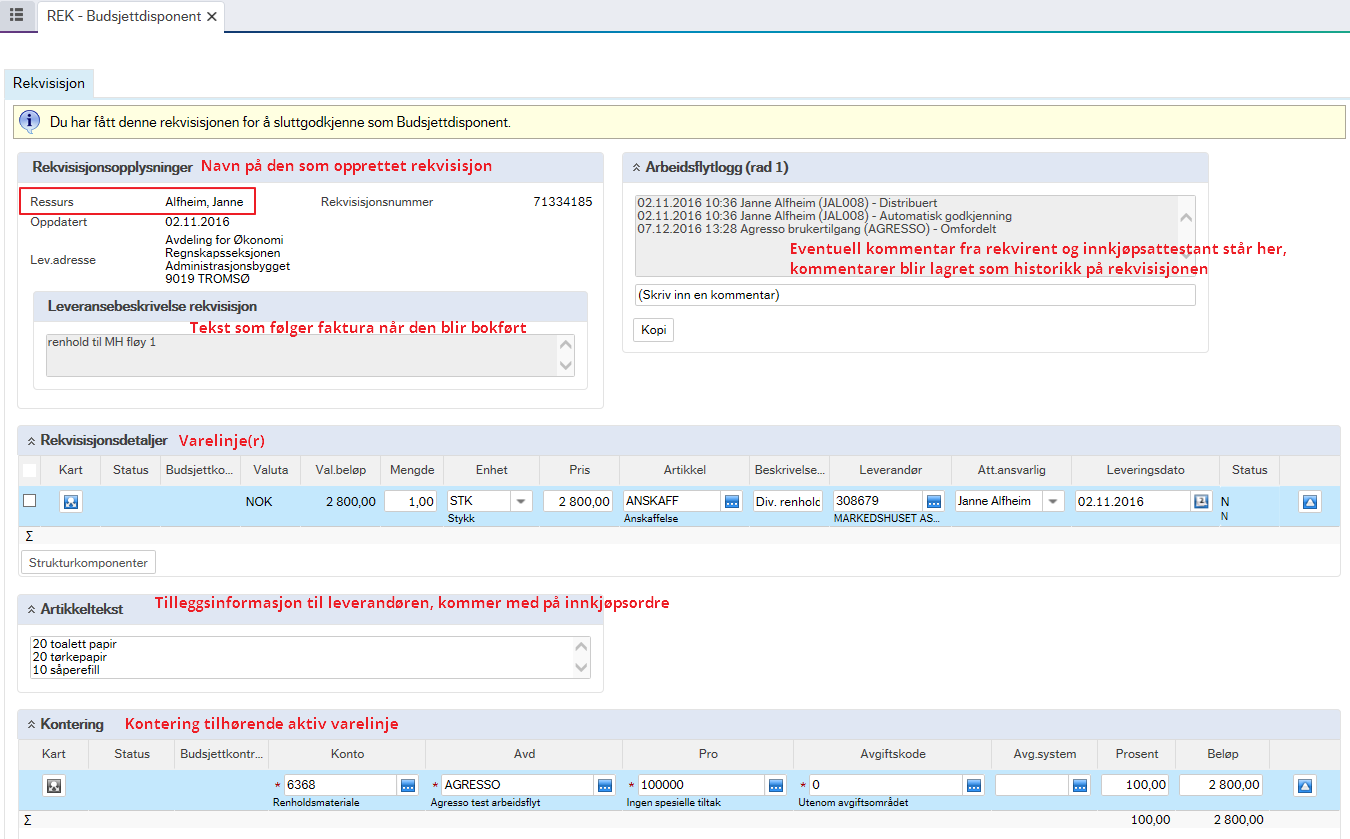Click the Pro field 100000
The width and height of the screenshot is (1350, 839).
click(x=701, y=785)
